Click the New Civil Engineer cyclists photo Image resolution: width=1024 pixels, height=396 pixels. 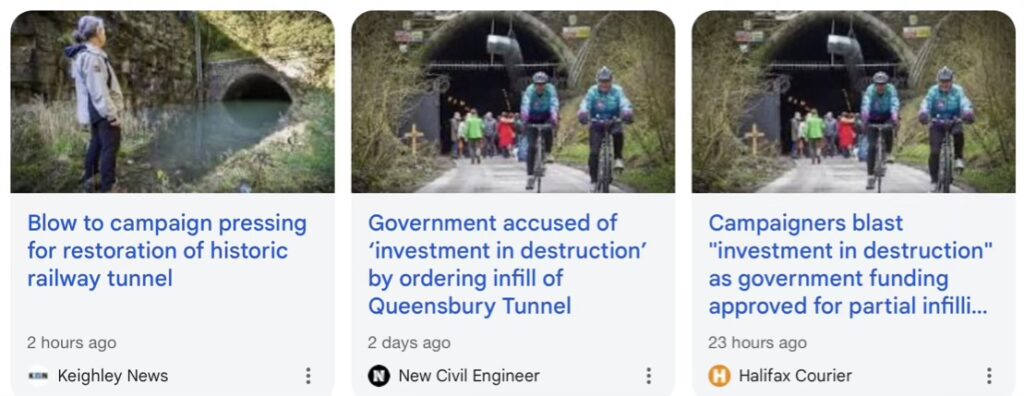coord(513,101)
